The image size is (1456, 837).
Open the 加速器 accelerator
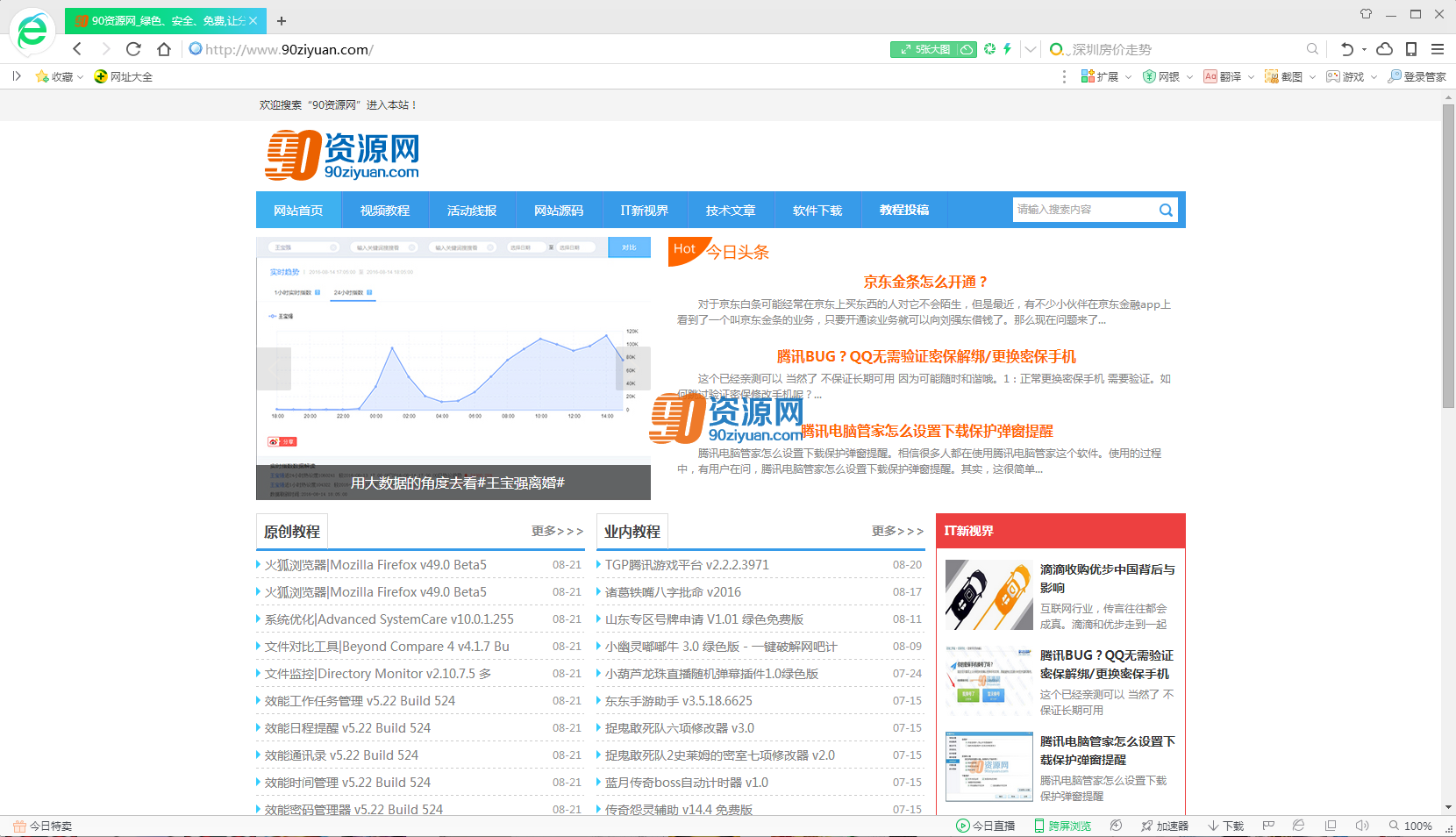[x=1165, y=826]
